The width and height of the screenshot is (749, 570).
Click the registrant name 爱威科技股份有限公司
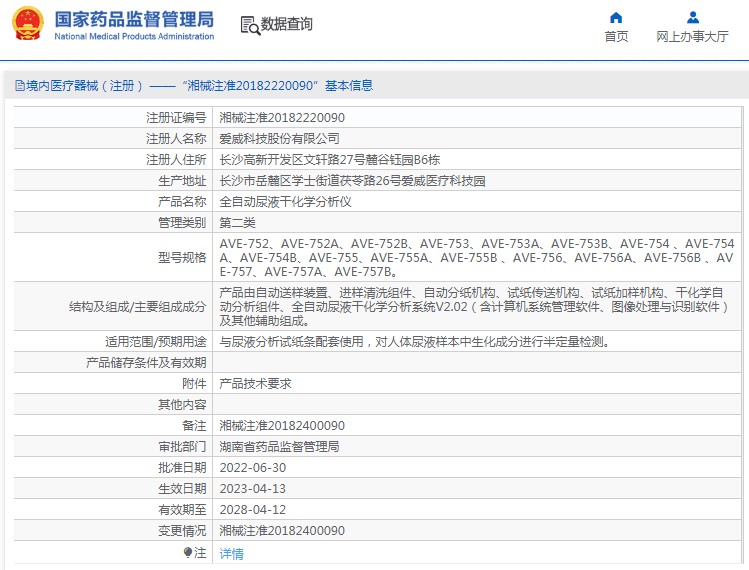(279, 138)
